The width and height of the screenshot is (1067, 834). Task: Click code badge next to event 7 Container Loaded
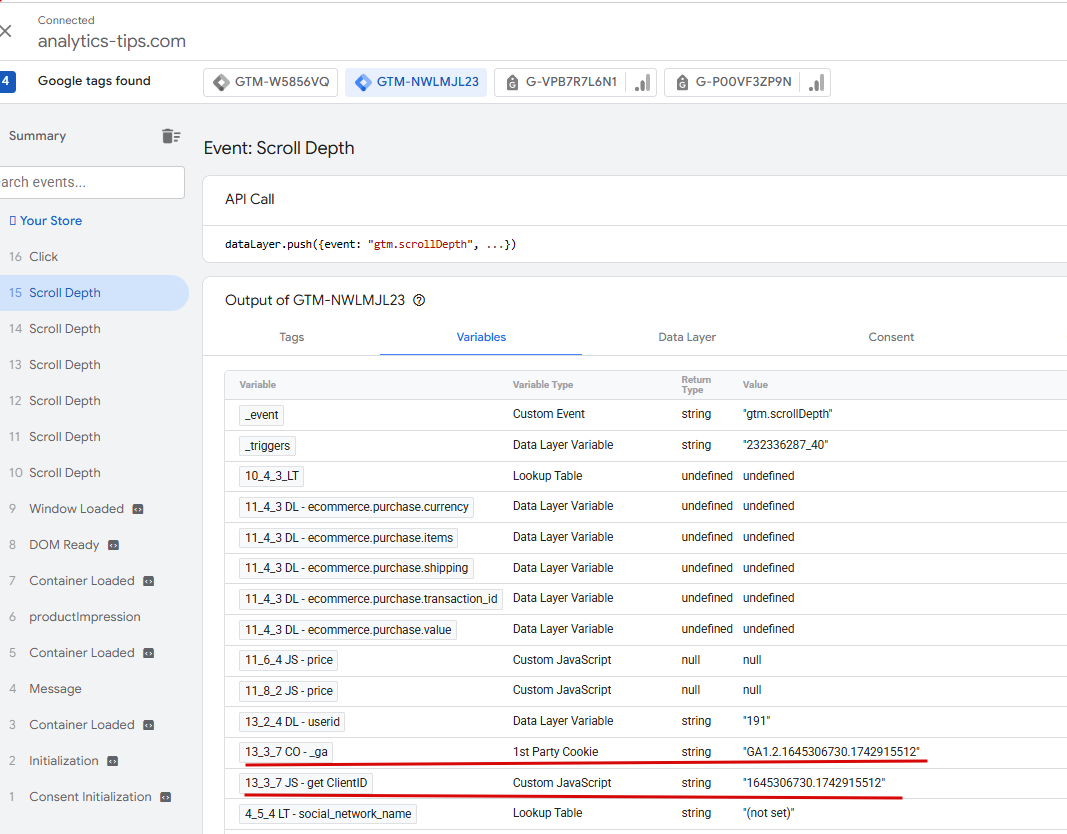click(x=148, y=581)
